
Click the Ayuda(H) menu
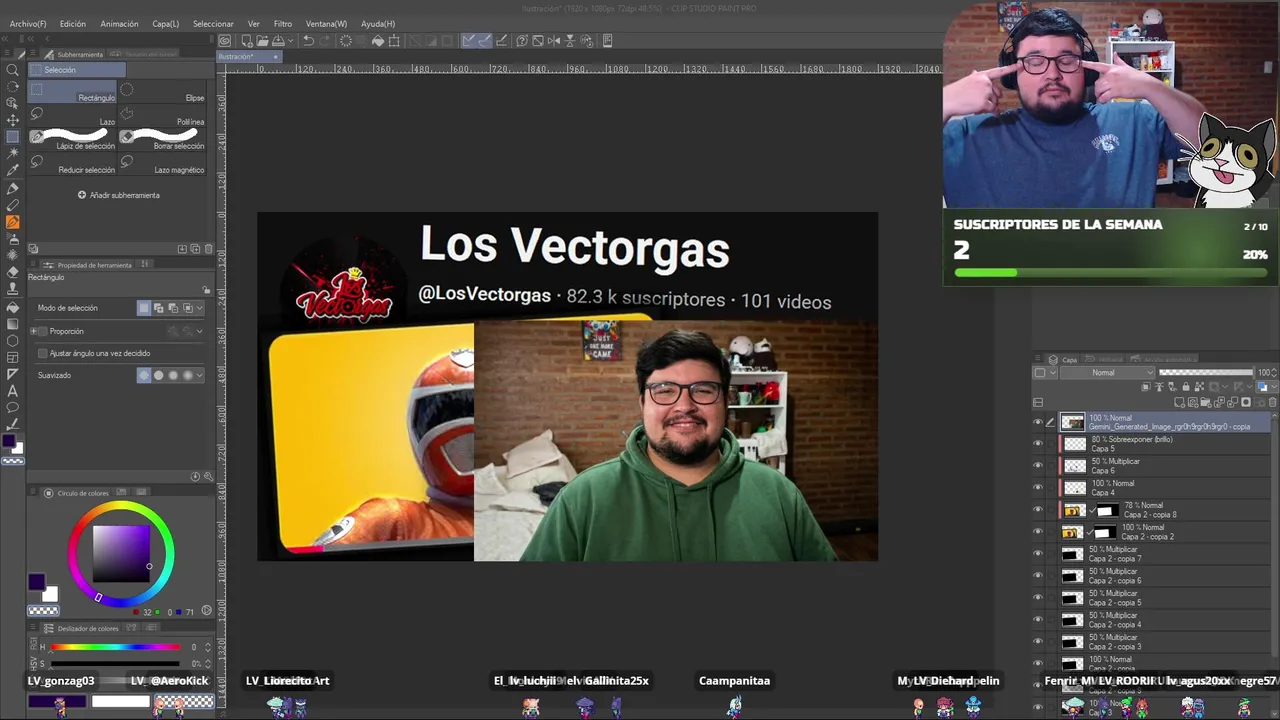click(378, 23)
